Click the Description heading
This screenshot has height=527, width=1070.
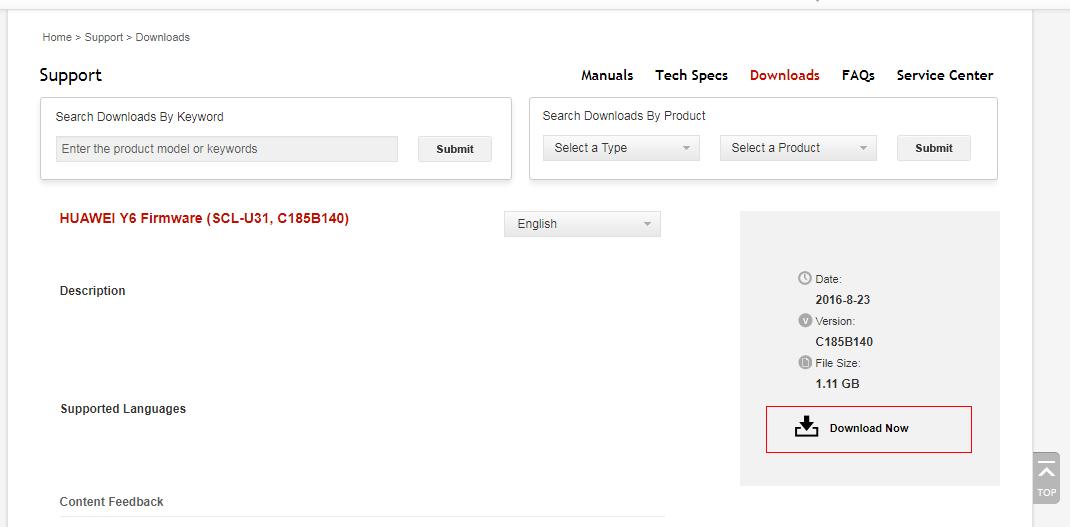pyautogui.click(x=92, y=291)
